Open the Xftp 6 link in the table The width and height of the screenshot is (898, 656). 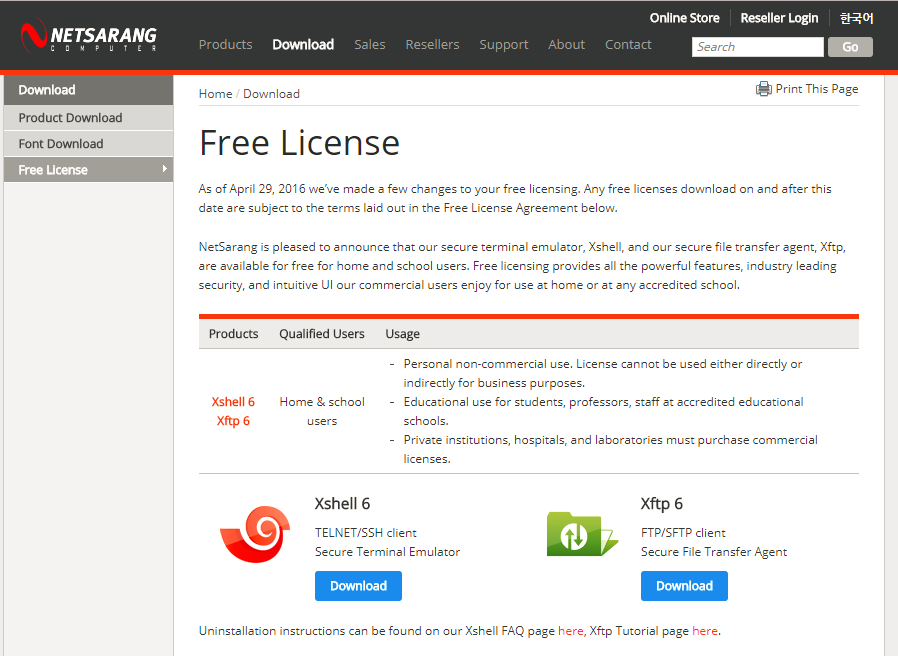point(233,421)
